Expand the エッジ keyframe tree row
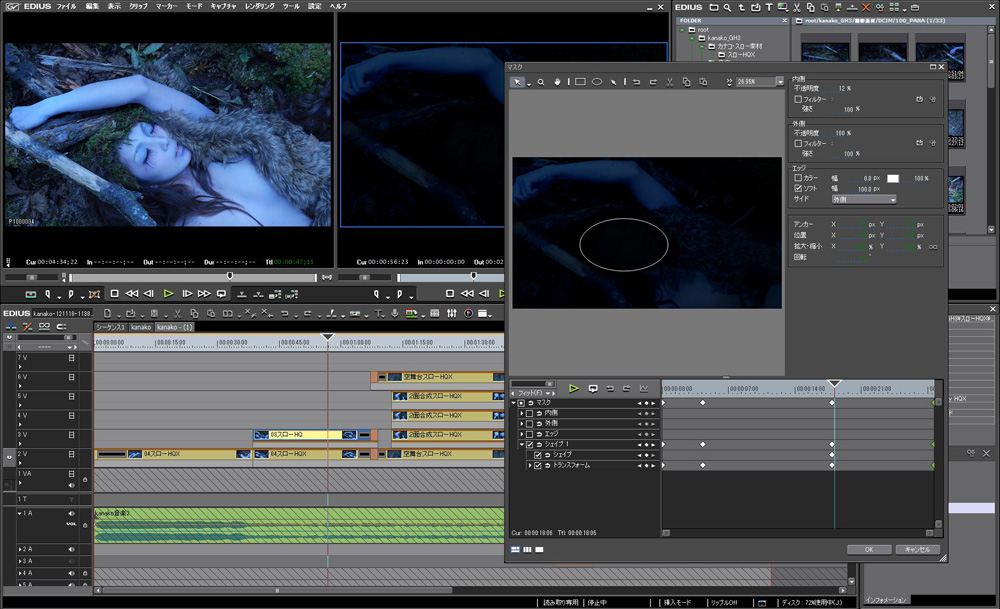1000x609 pixels. click(522, 434)
